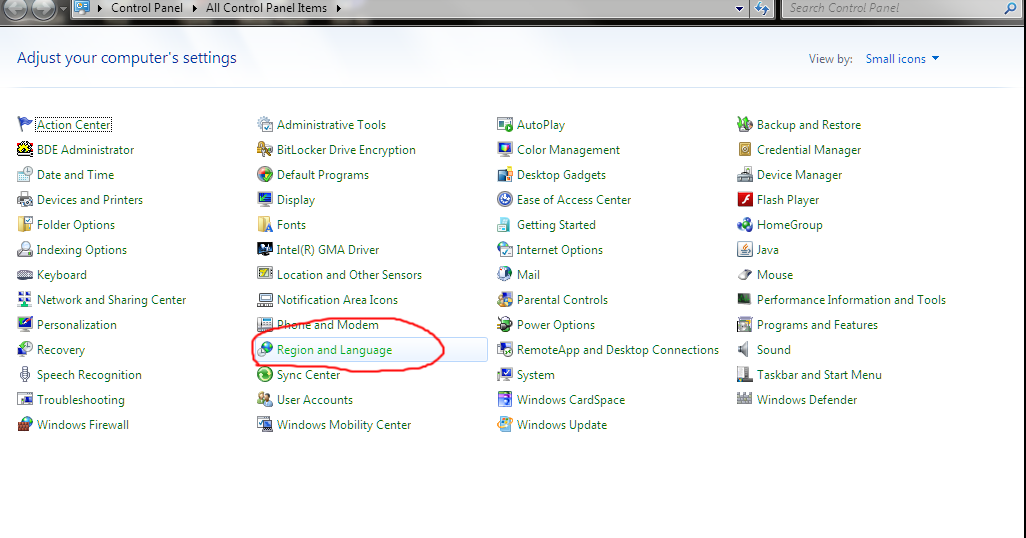Select Control Panel in the breadcrumb
The image size is (1026, 538).
click(x=147, y=8)
